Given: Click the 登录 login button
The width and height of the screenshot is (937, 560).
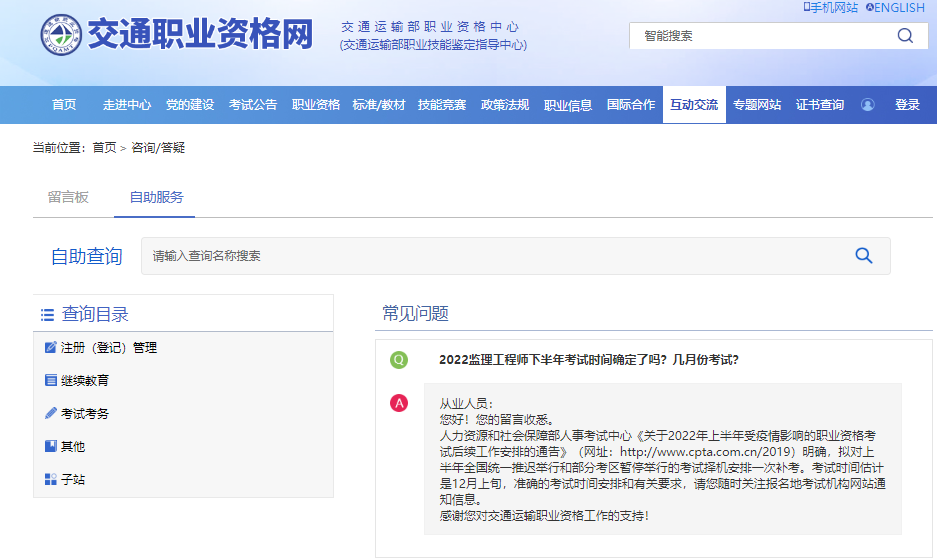Looking at the screenshot, I should (907, 105).
